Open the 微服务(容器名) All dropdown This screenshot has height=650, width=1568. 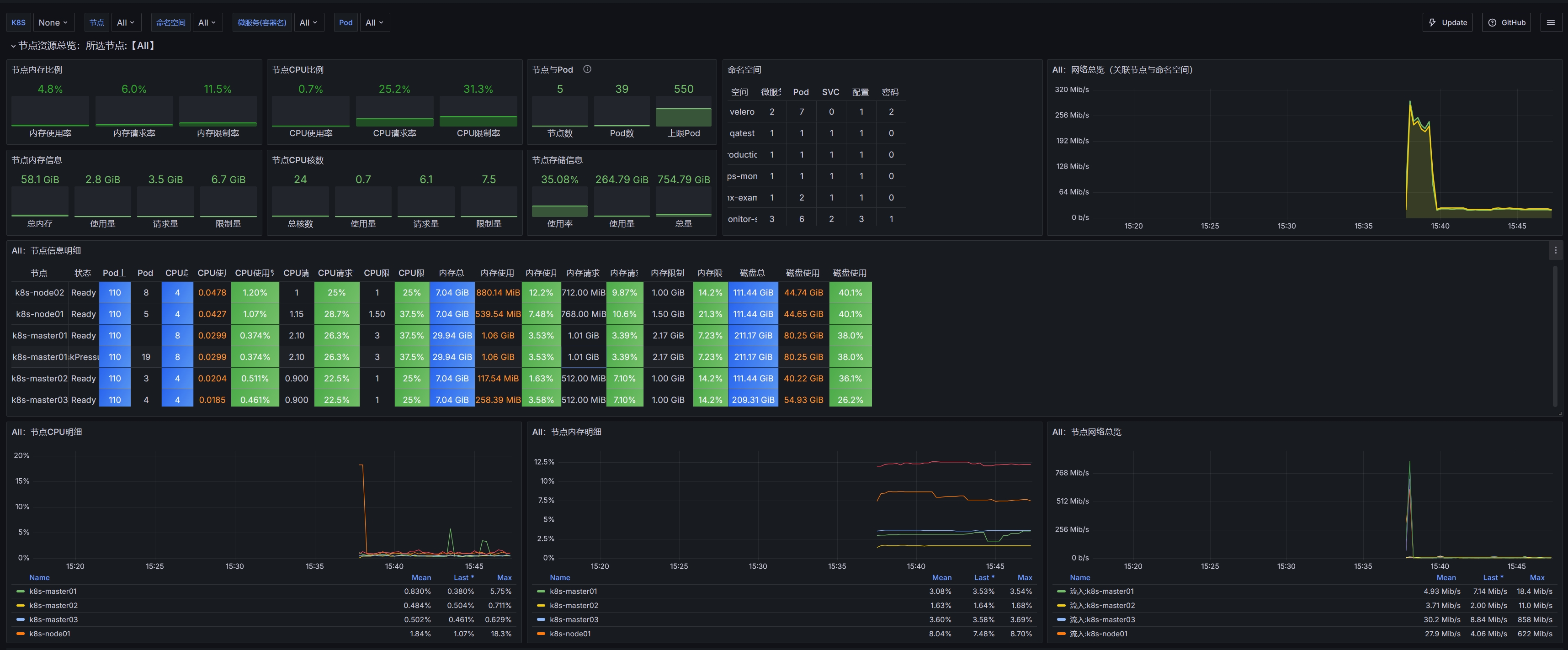pyautogui.click(x=308, y=22)
